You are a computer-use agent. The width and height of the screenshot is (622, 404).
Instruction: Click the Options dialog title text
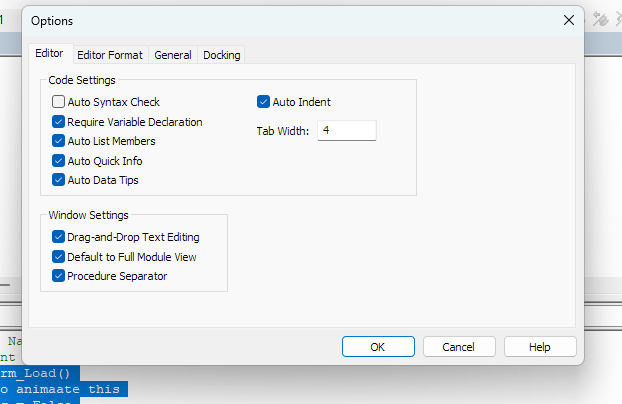tap(52, 21)
